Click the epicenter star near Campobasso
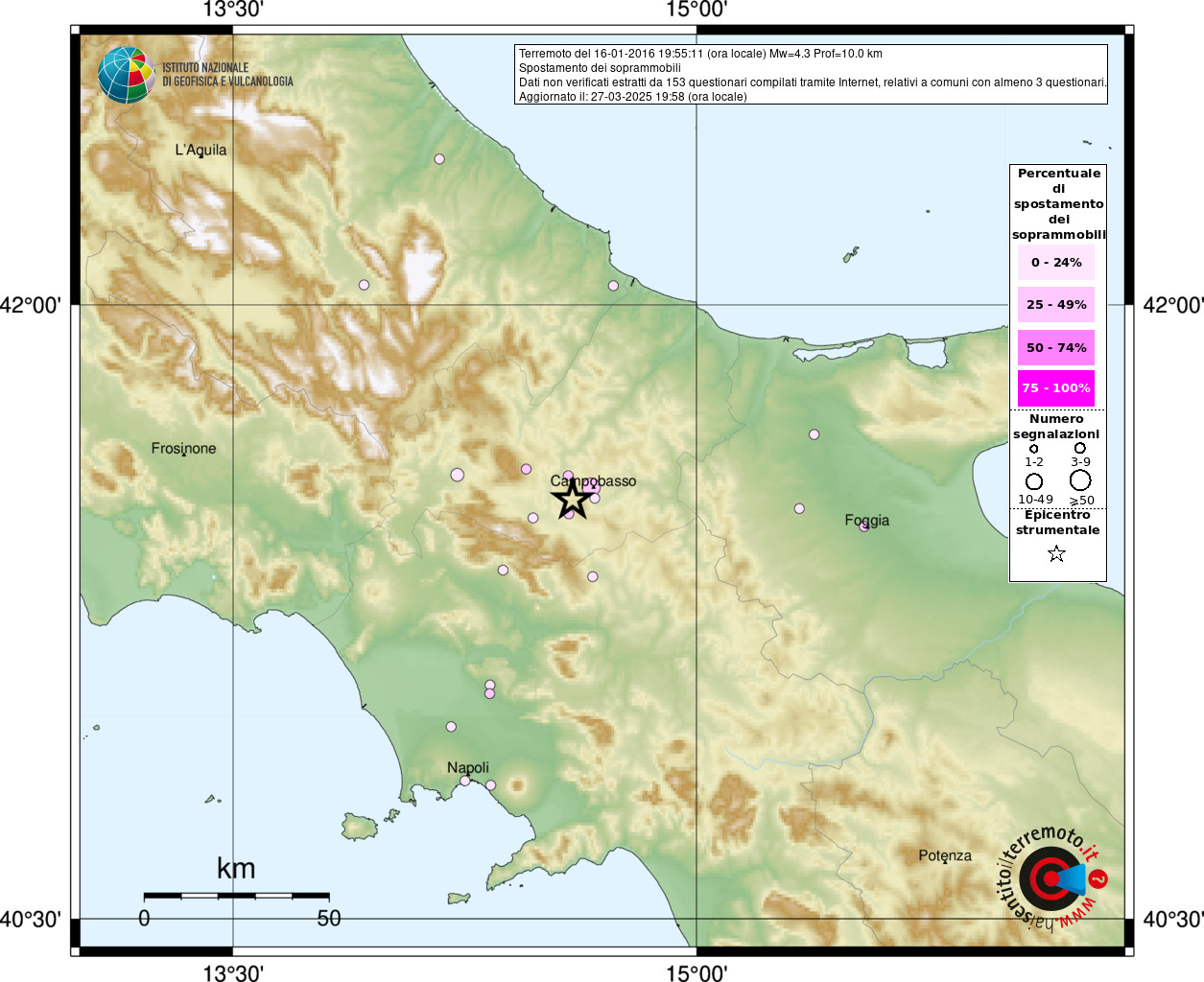 click(573, 499)
